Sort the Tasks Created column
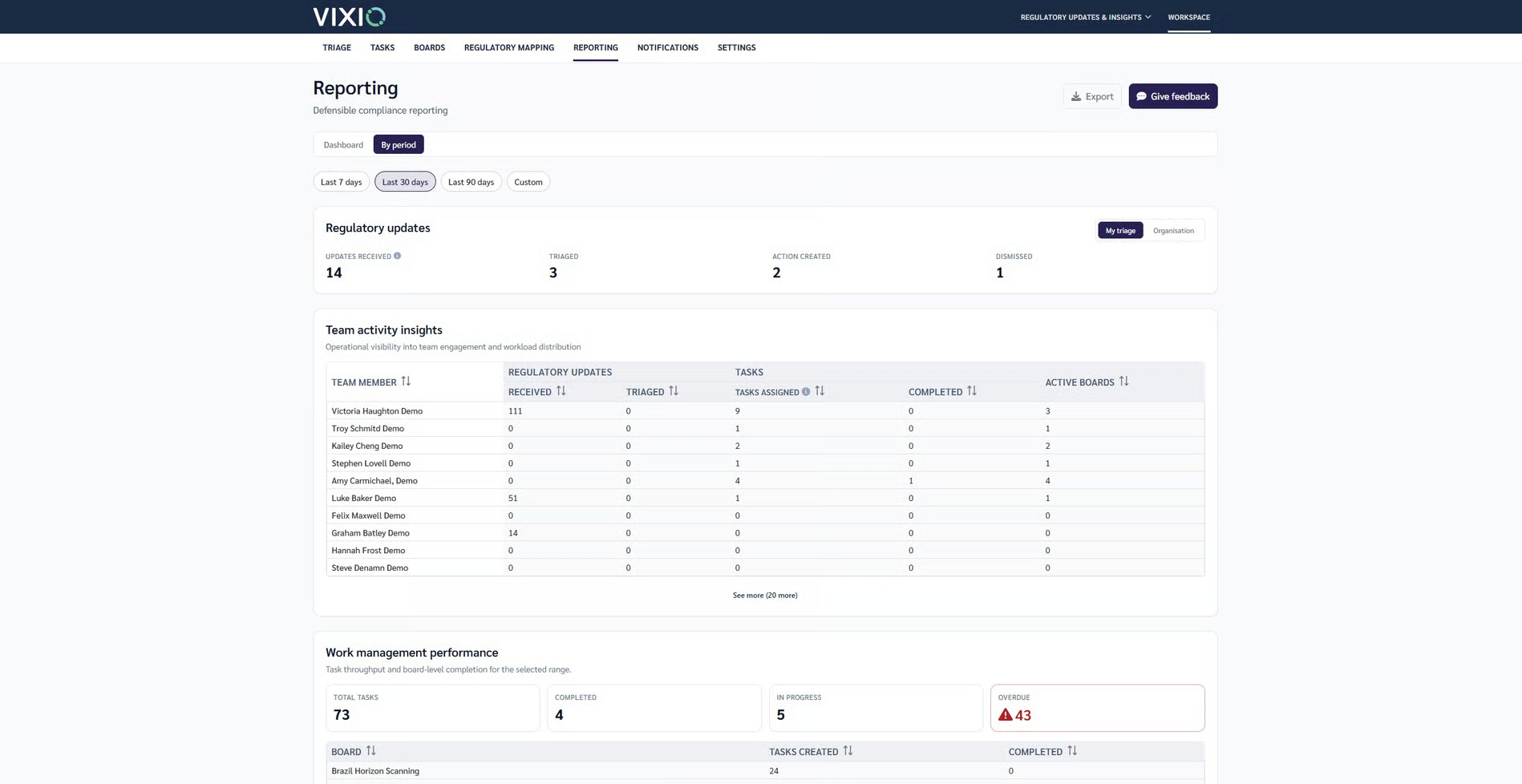 click(848, 751)
